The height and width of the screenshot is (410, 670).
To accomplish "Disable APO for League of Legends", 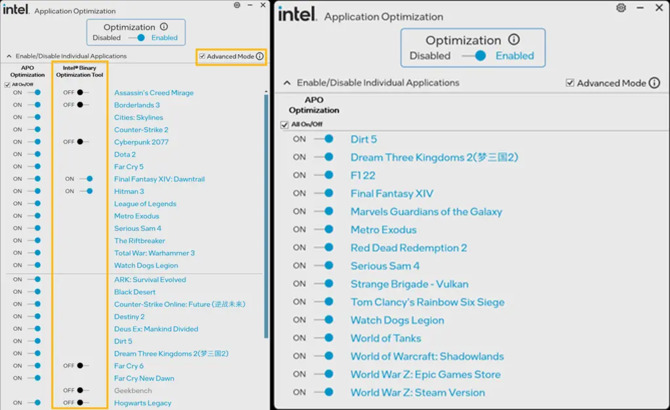I will click(x=34, y=203).
